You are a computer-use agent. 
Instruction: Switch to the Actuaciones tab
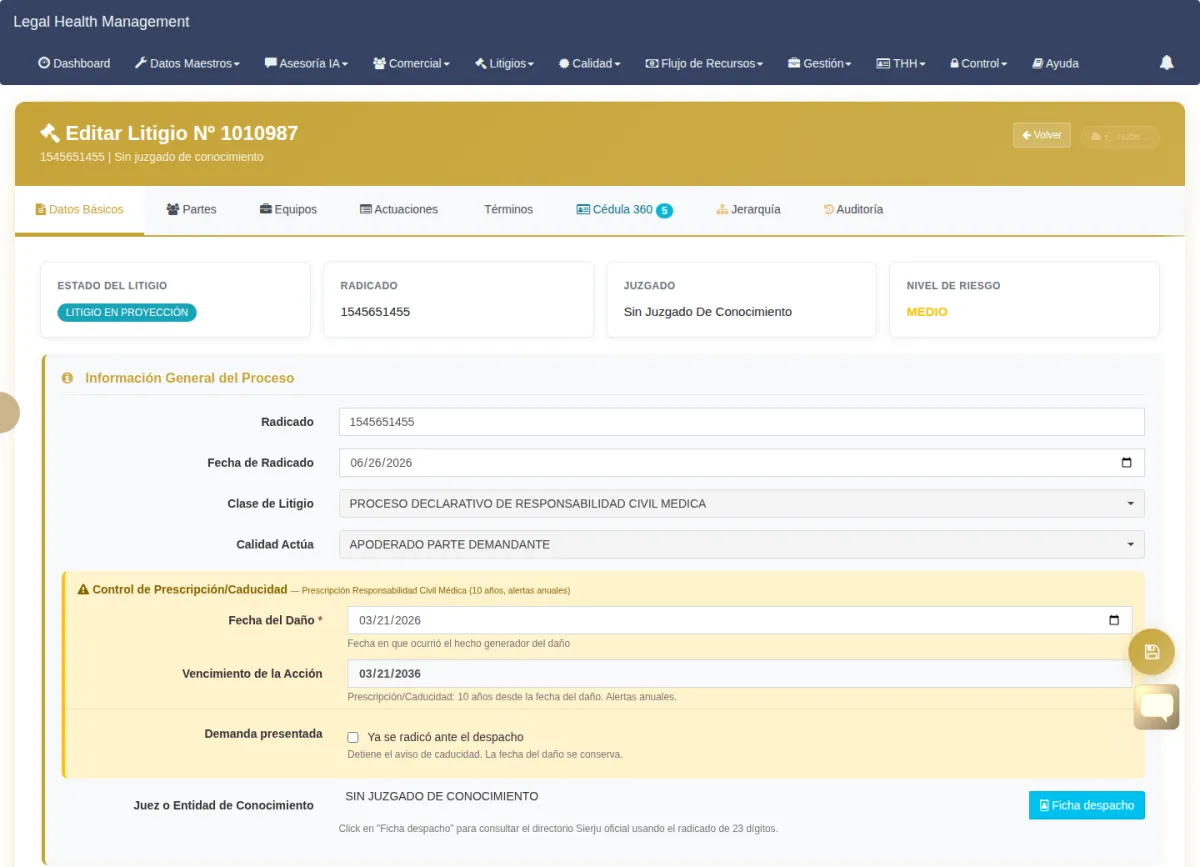[x=399, y=210]
